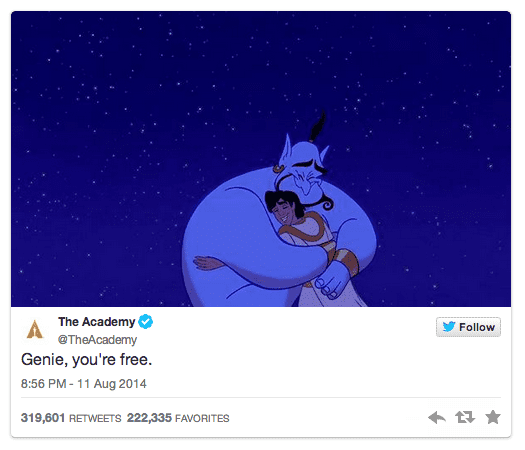
Task: View the 319,601 retweets count
Action: 43,418
